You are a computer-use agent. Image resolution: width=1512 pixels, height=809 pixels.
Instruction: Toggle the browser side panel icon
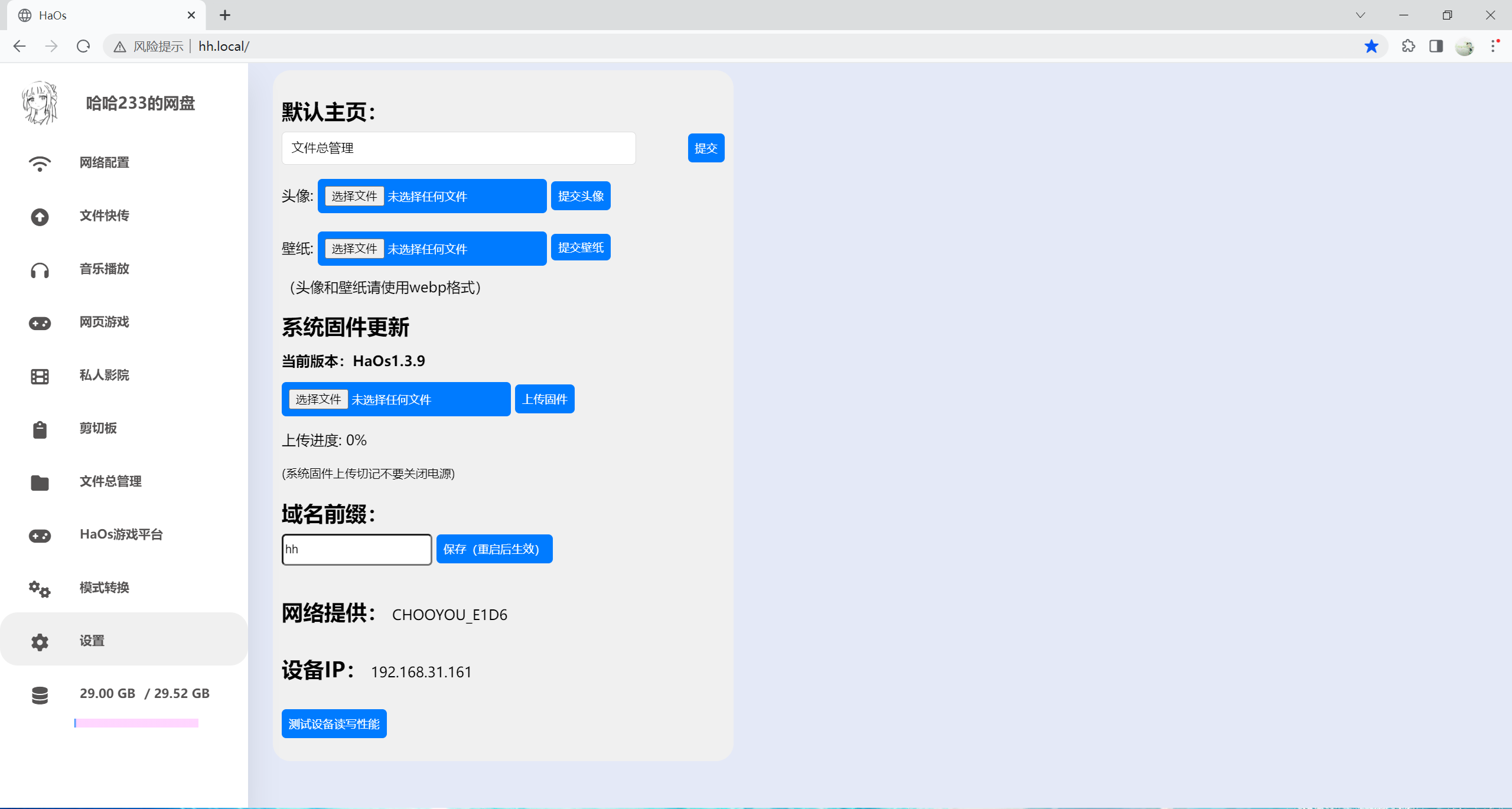[x=1436, y=46]
